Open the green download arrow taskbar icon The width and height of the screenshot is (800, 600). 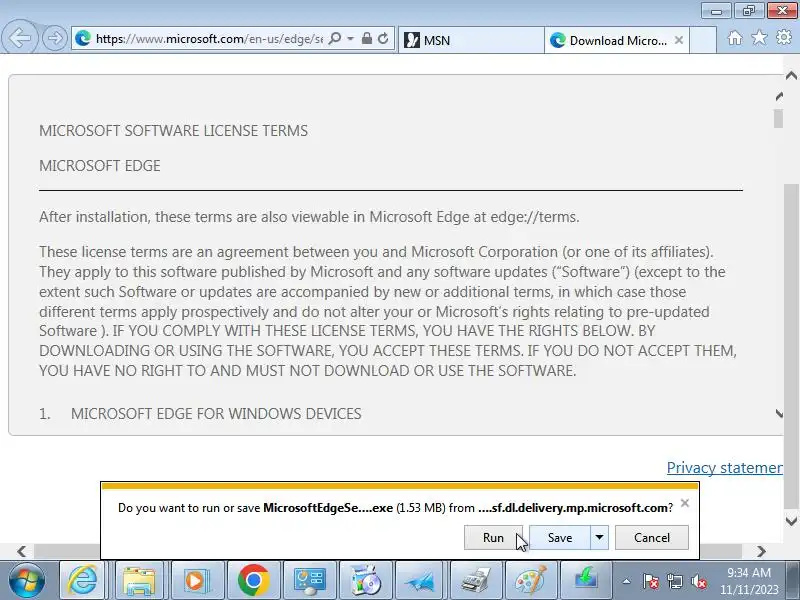[586, 581]
